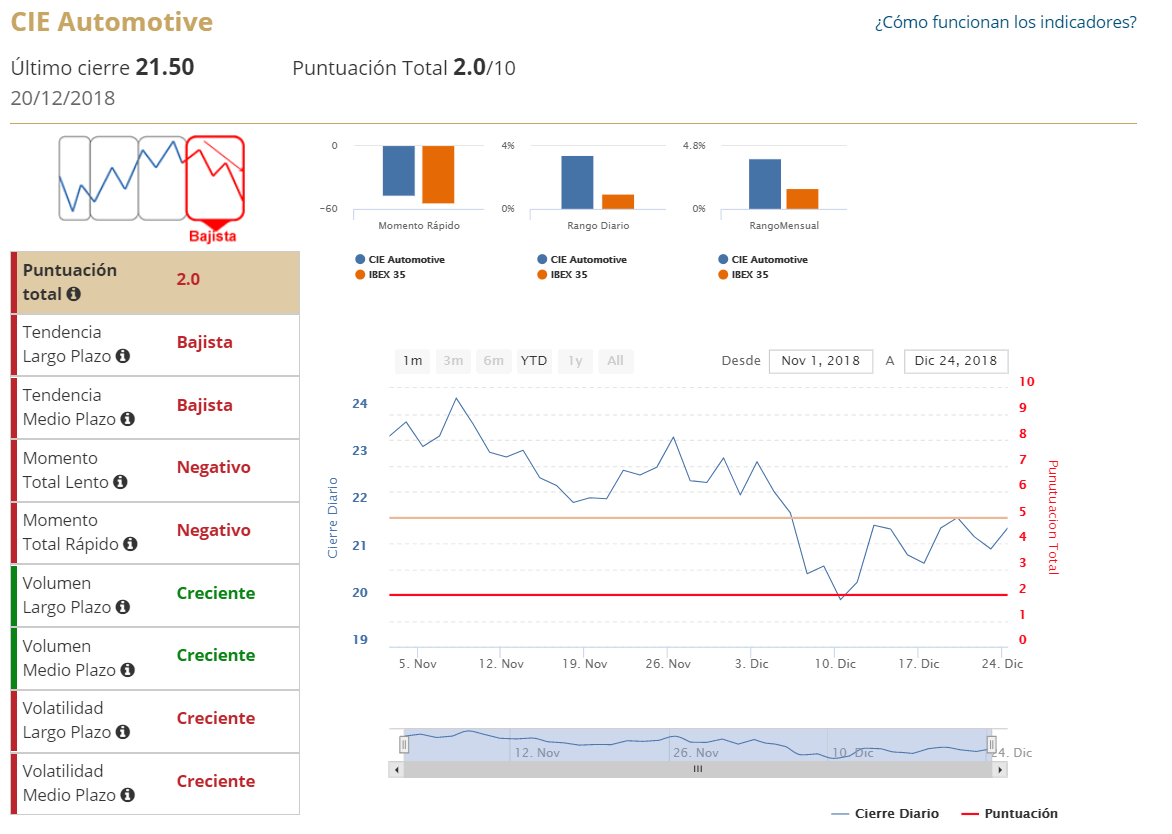The image size is (1172, 834).
Task: Click the end date field Dic 24, 2018
Action: [955, 361]
